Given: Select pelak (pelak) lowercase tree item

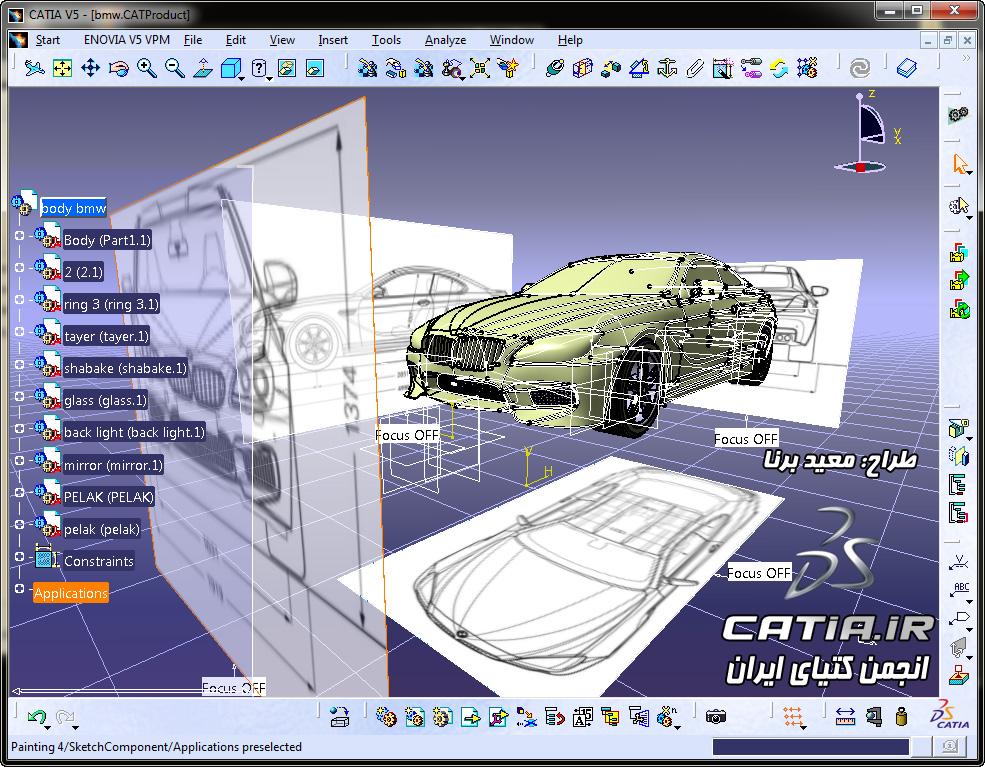Looking at the screenshot, I should [102, 529].
